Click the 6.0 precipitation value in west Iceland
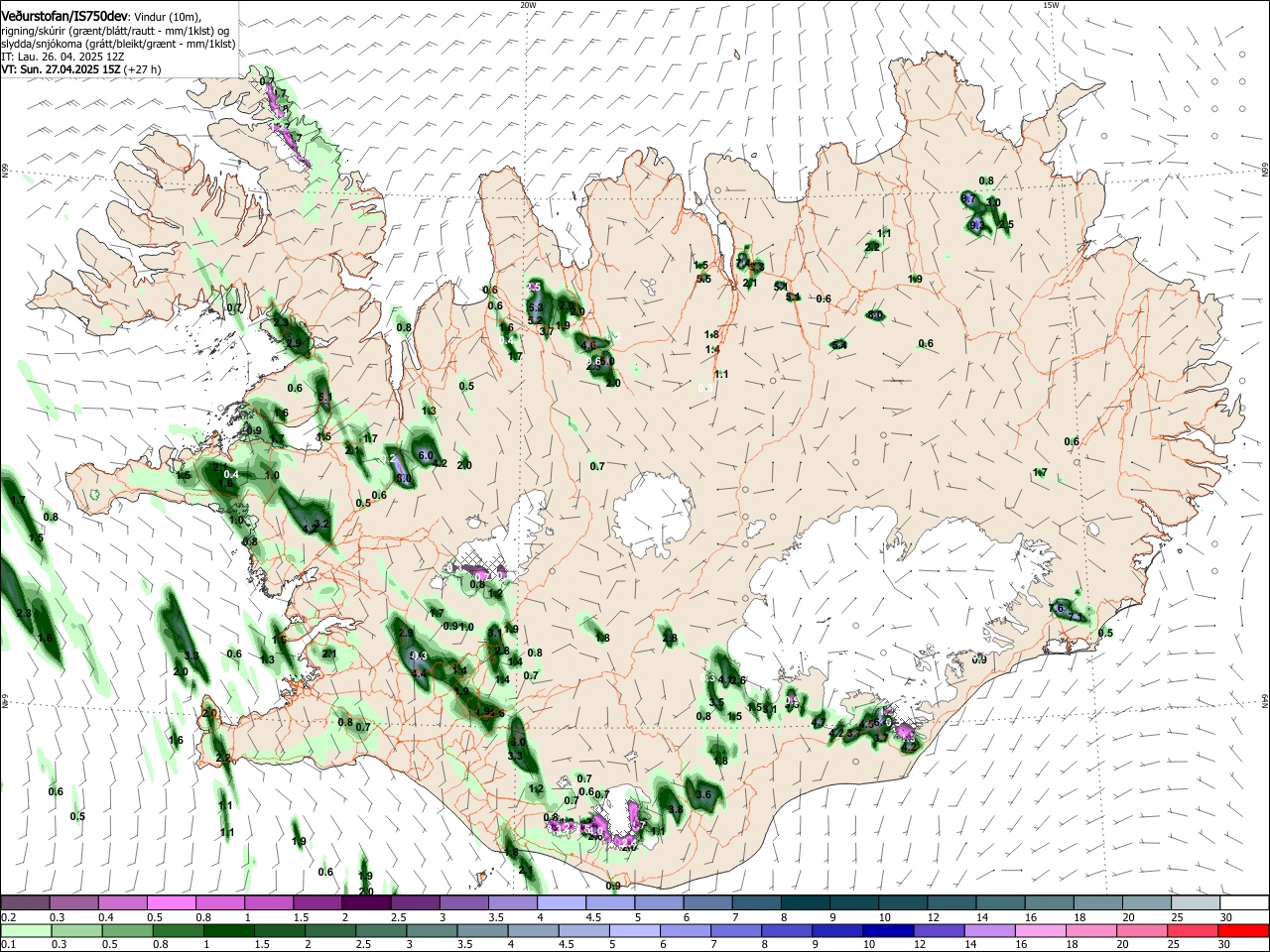This screenshot has width=1270, height=952. coord(427,455)
